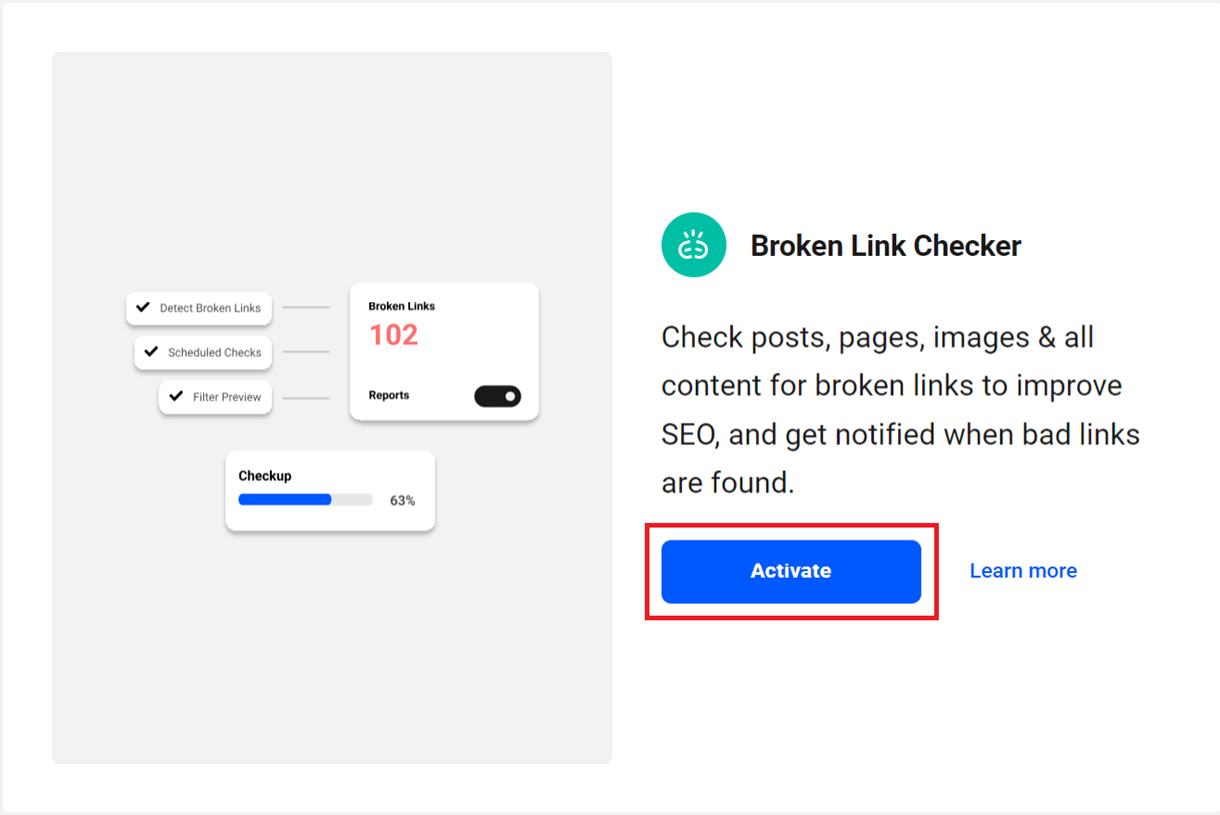Click the green Broken Link Checker logo icon
This screenshot has height=815, width=1220.
(x=693, y=245)
